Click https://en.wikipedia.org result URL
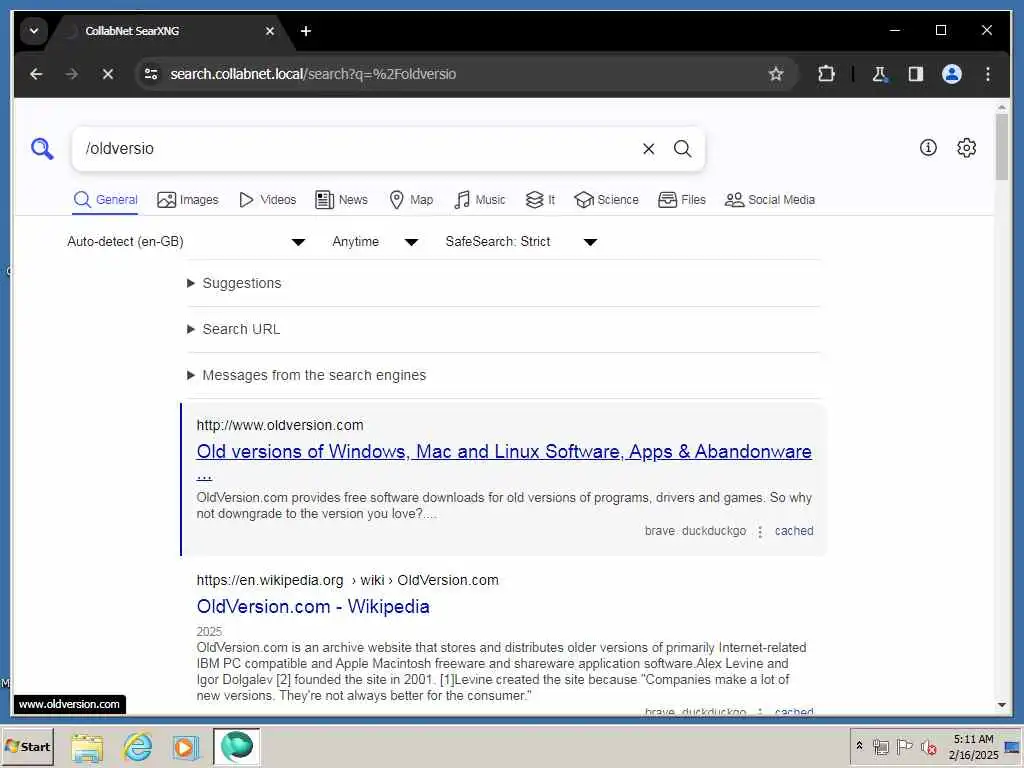The width and height of the screenshot is (1024, 768). pyautogui.click(x=347, y=580)
